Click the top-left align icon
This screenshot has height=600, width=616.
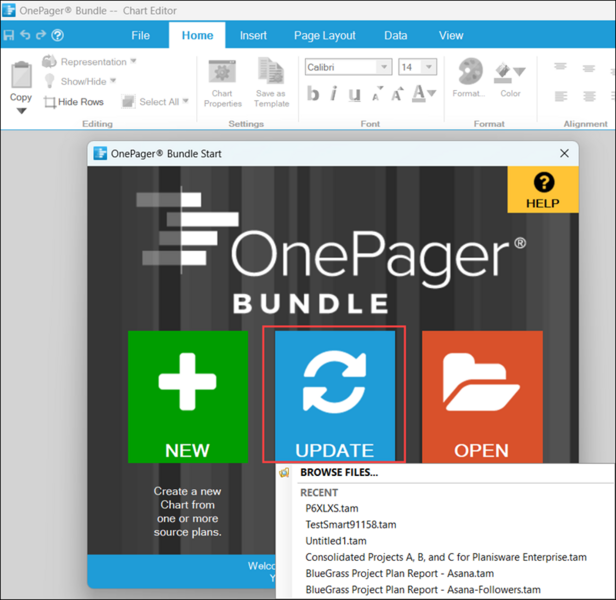[560, 68]
